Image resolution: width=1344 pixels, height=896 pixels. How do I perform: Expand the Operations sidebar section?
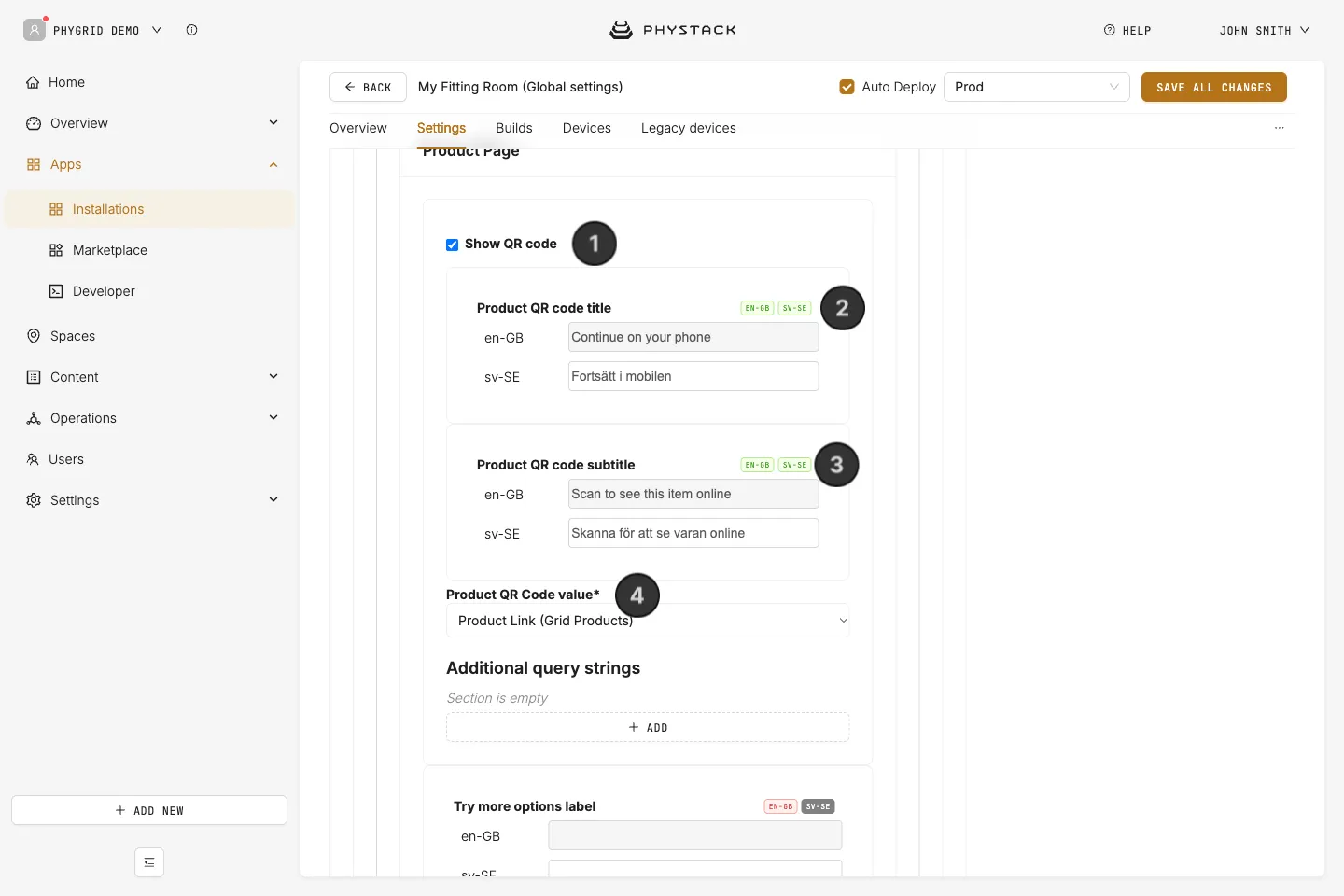273,417
